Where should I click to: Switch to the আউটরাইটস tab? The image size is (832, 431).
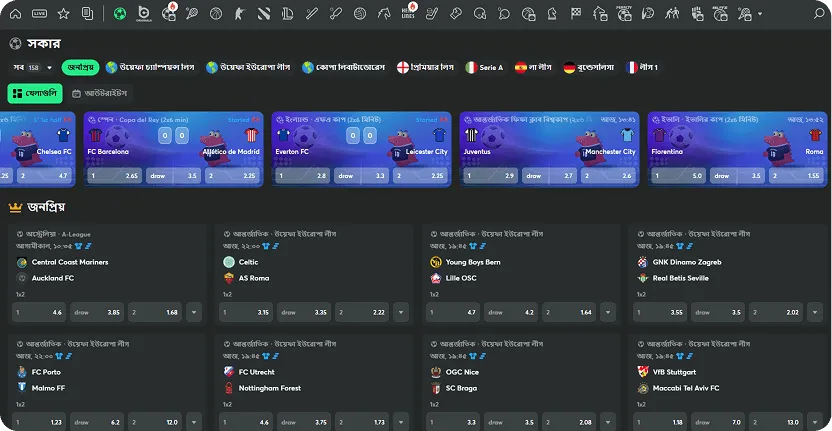pos(99,93)
